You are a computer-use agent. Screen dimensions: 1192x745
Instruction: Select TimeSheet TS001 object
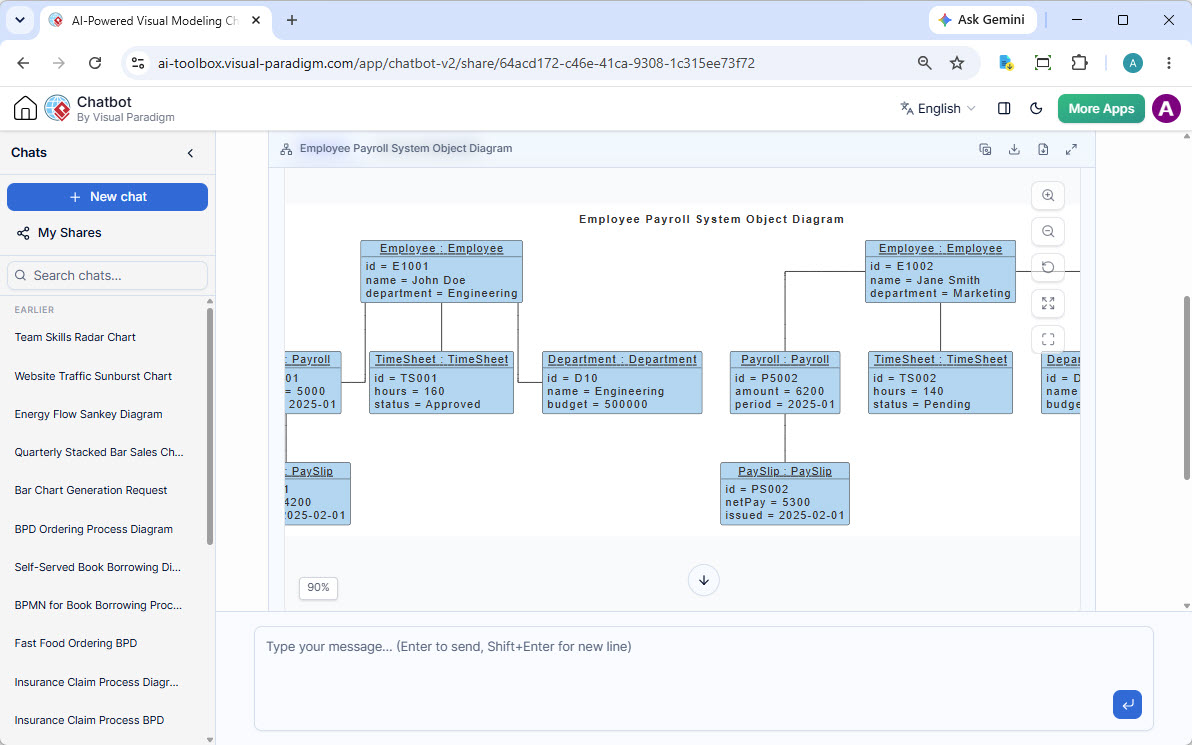[442, 382]
